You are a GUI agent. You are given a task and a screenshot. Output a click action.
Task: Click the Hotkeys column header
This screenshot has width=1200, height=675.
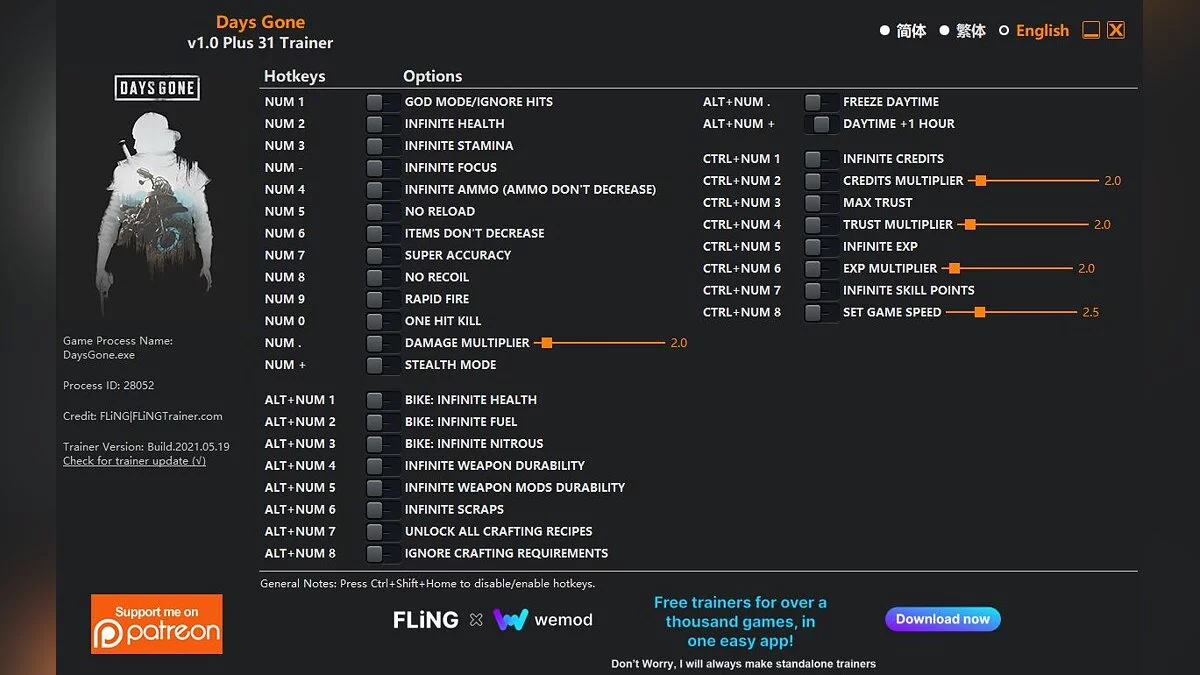coord(294,76)
